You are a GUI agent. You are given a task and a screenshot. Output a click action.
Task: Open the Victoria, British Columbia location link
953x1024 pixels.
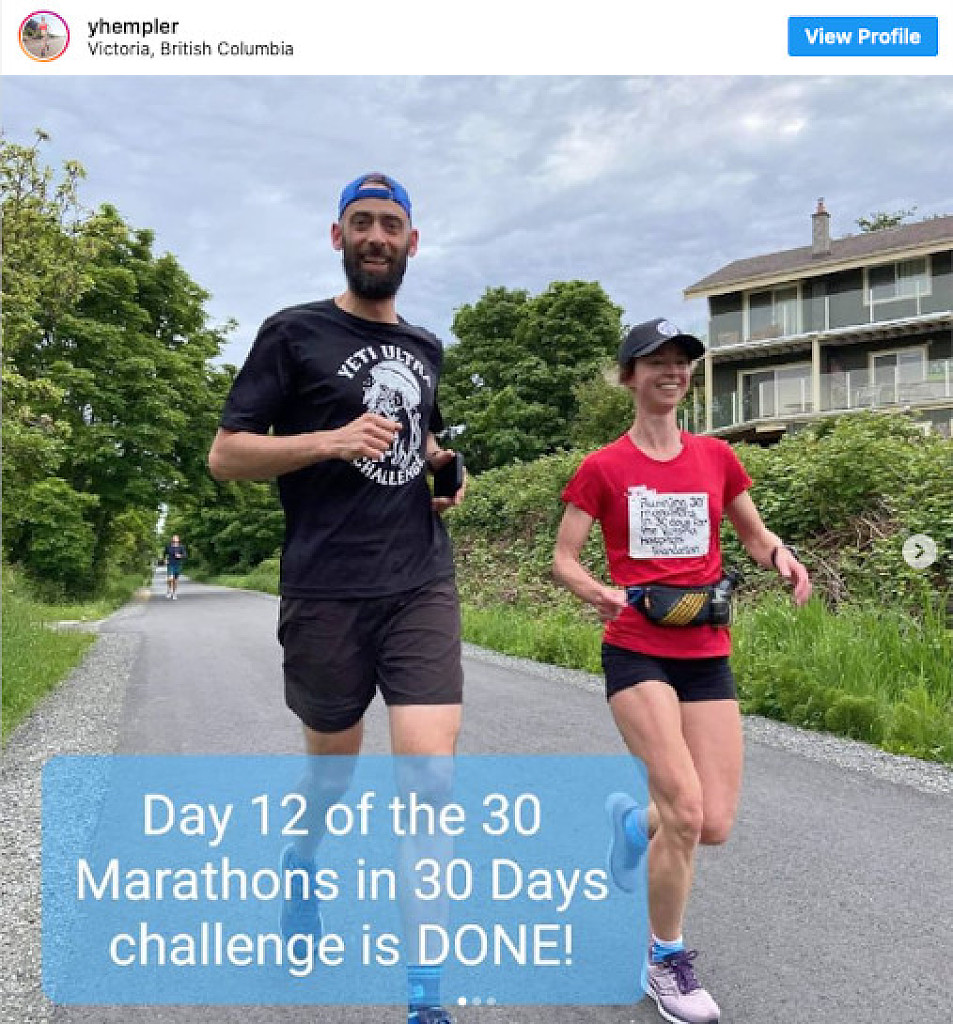point(190,49)
